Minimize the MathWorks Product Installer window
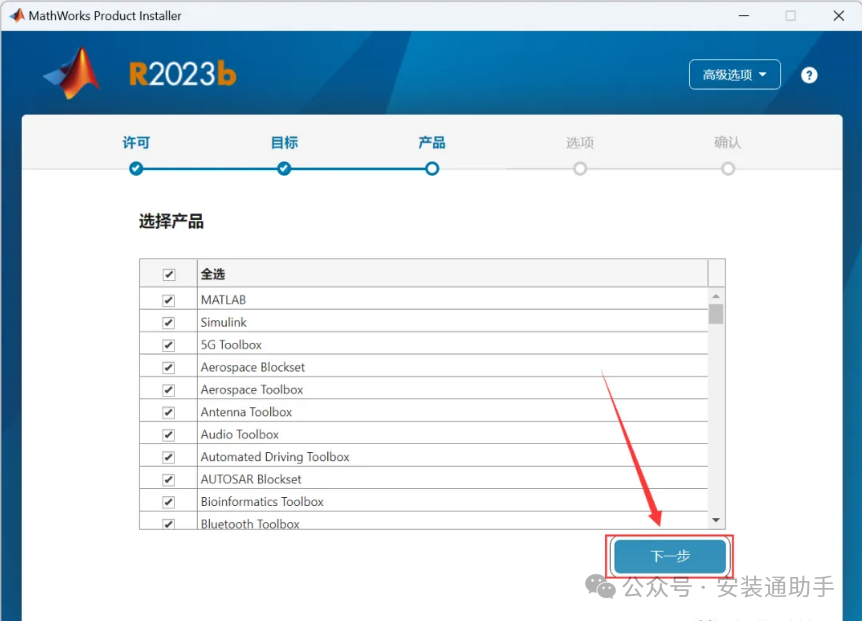 point(744,15)
